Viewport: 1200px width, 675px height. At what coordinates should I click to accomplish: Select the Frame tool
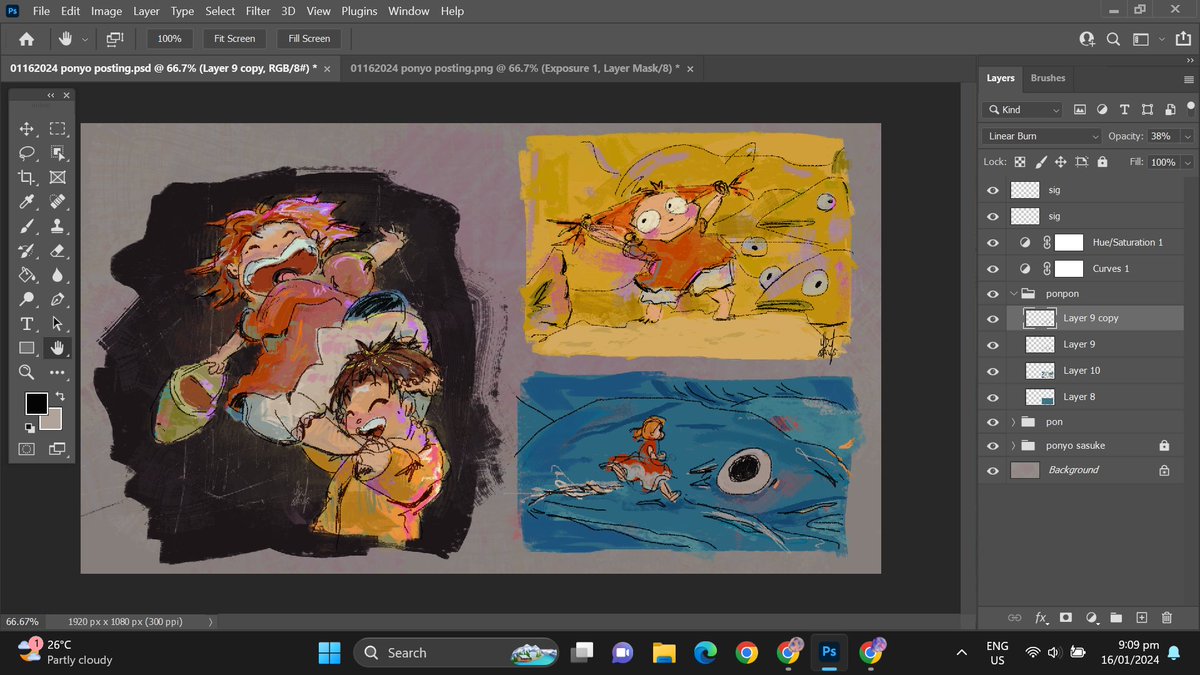58,178
